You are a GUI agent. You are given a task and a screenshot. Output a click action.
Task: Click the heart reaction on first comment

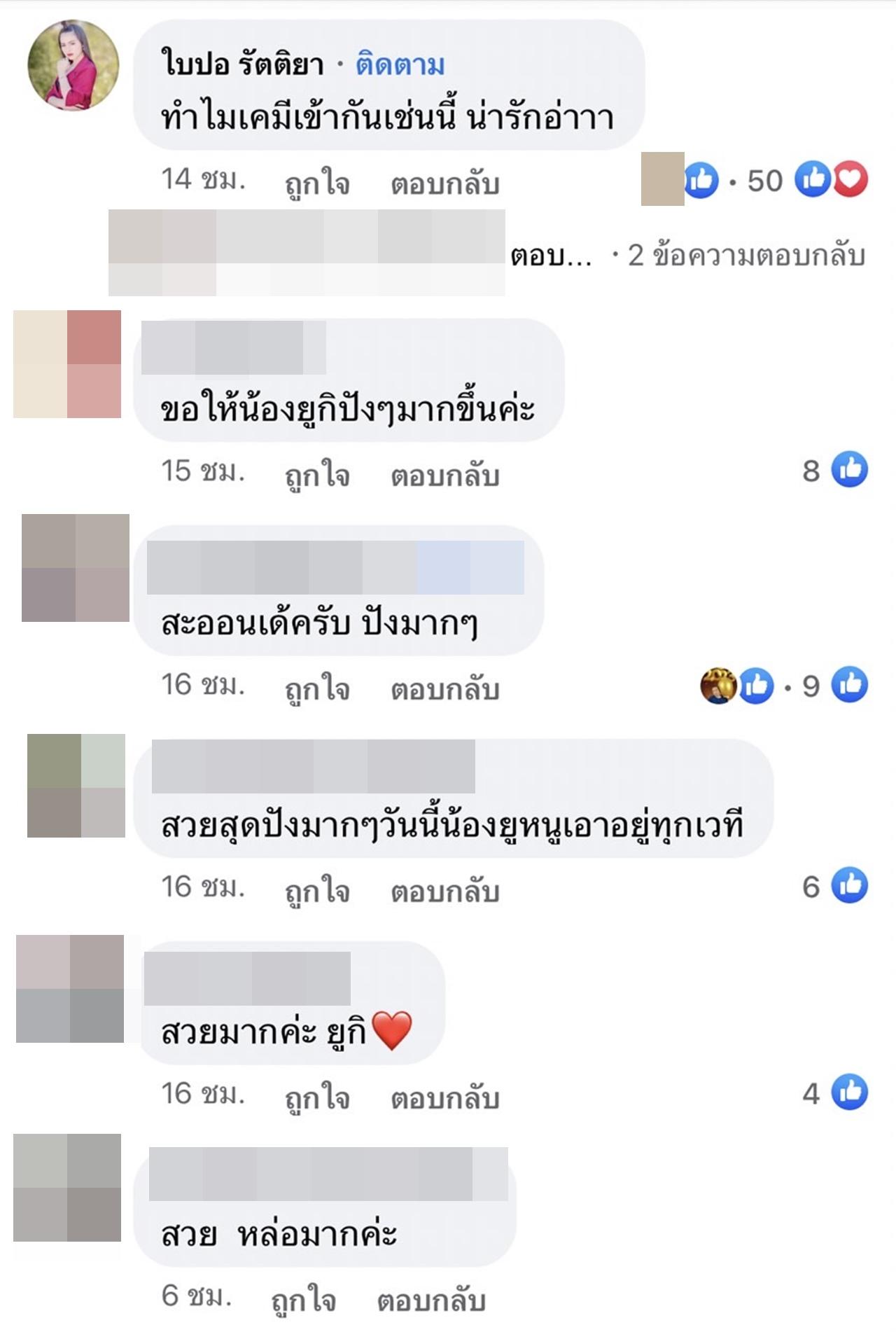(x=850, y=179)
